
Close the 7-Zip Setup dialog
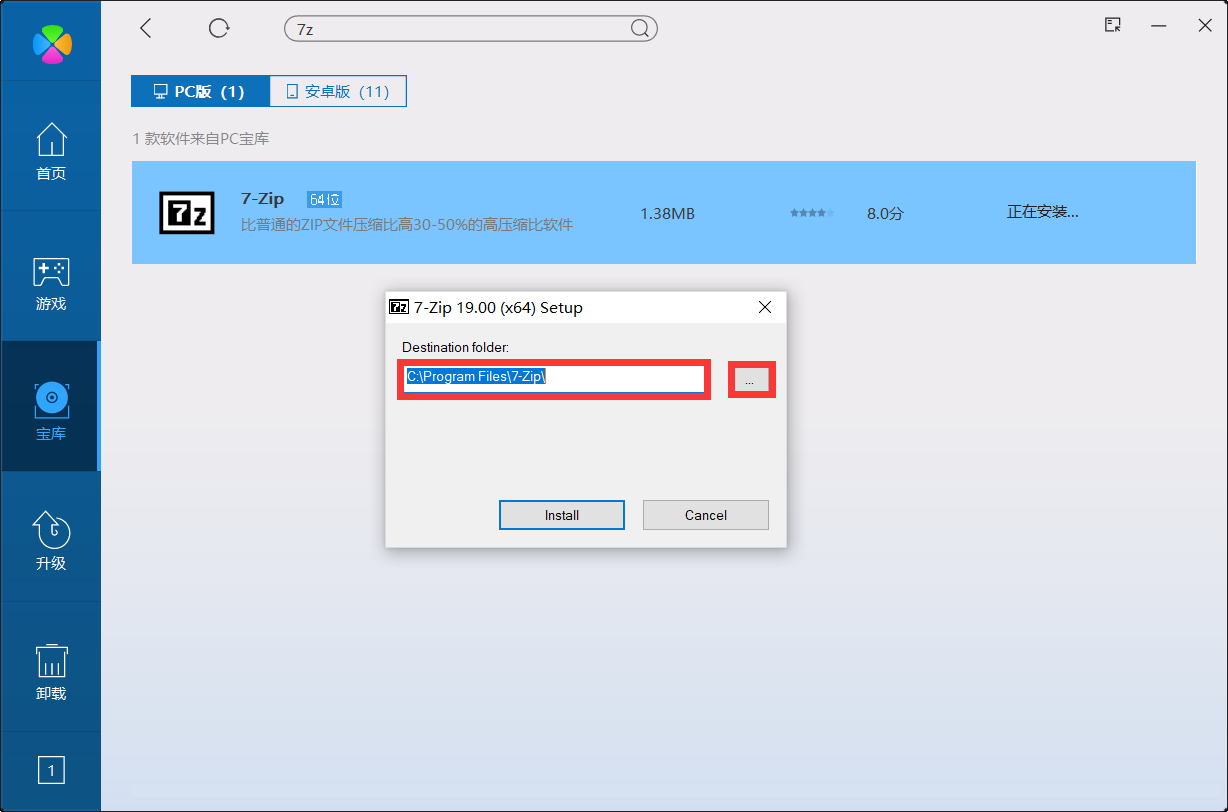pyautogui.click(x=765, y=307)
